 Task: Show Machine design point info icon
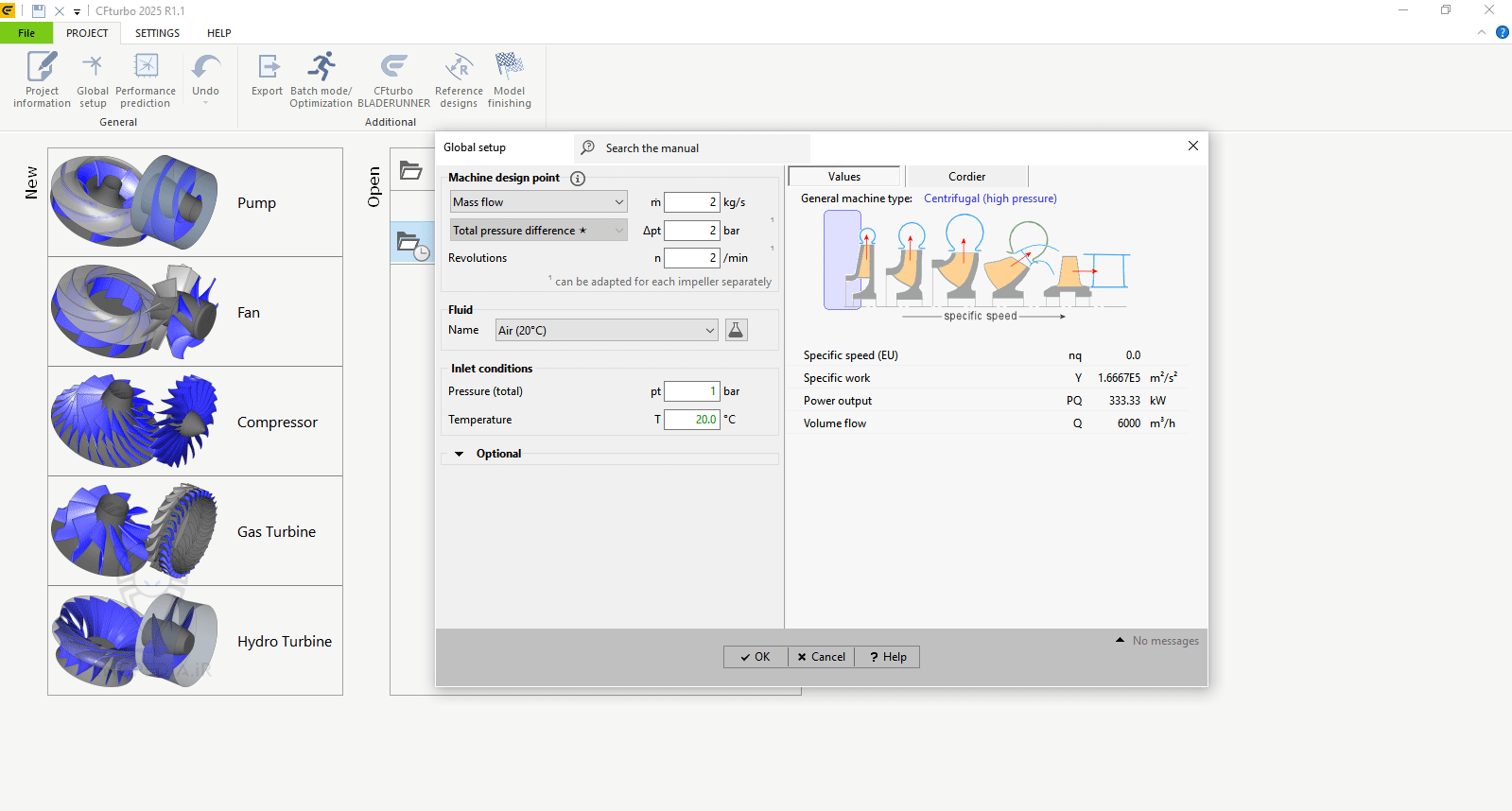click(578, 178)
